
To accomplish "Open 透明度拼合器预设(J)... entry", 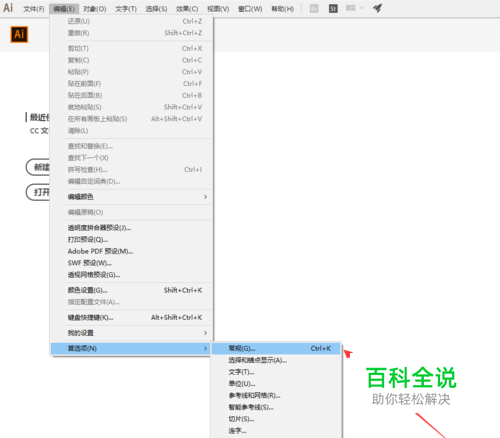I will coord(132,228).
